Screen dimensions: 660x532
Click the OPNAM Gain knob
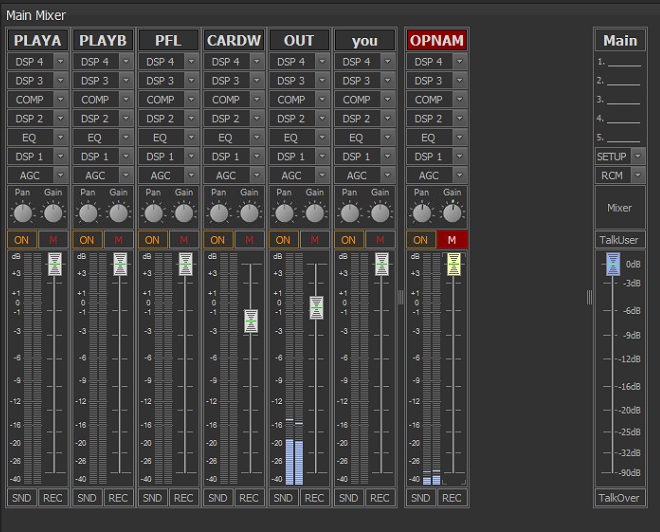[x=452, y=213]
